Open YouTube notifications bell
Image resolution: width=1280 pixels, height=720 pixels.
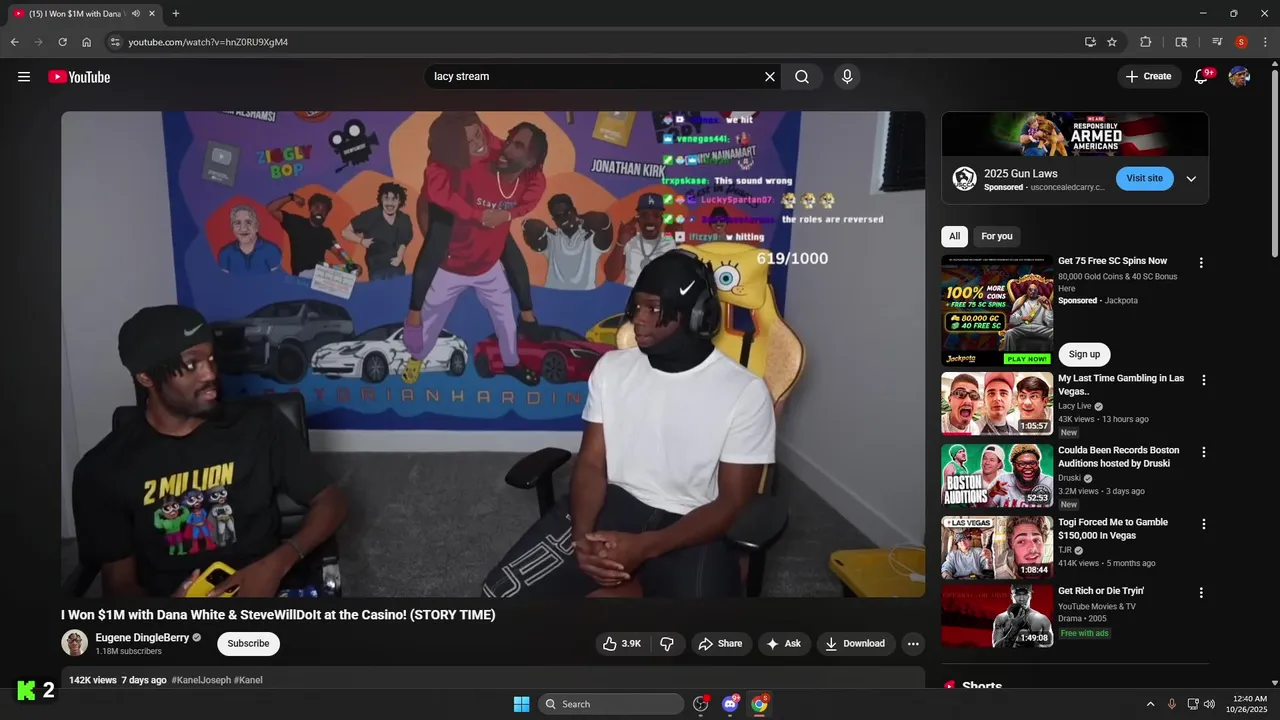pyautogui.click(x=1202, y=76)
